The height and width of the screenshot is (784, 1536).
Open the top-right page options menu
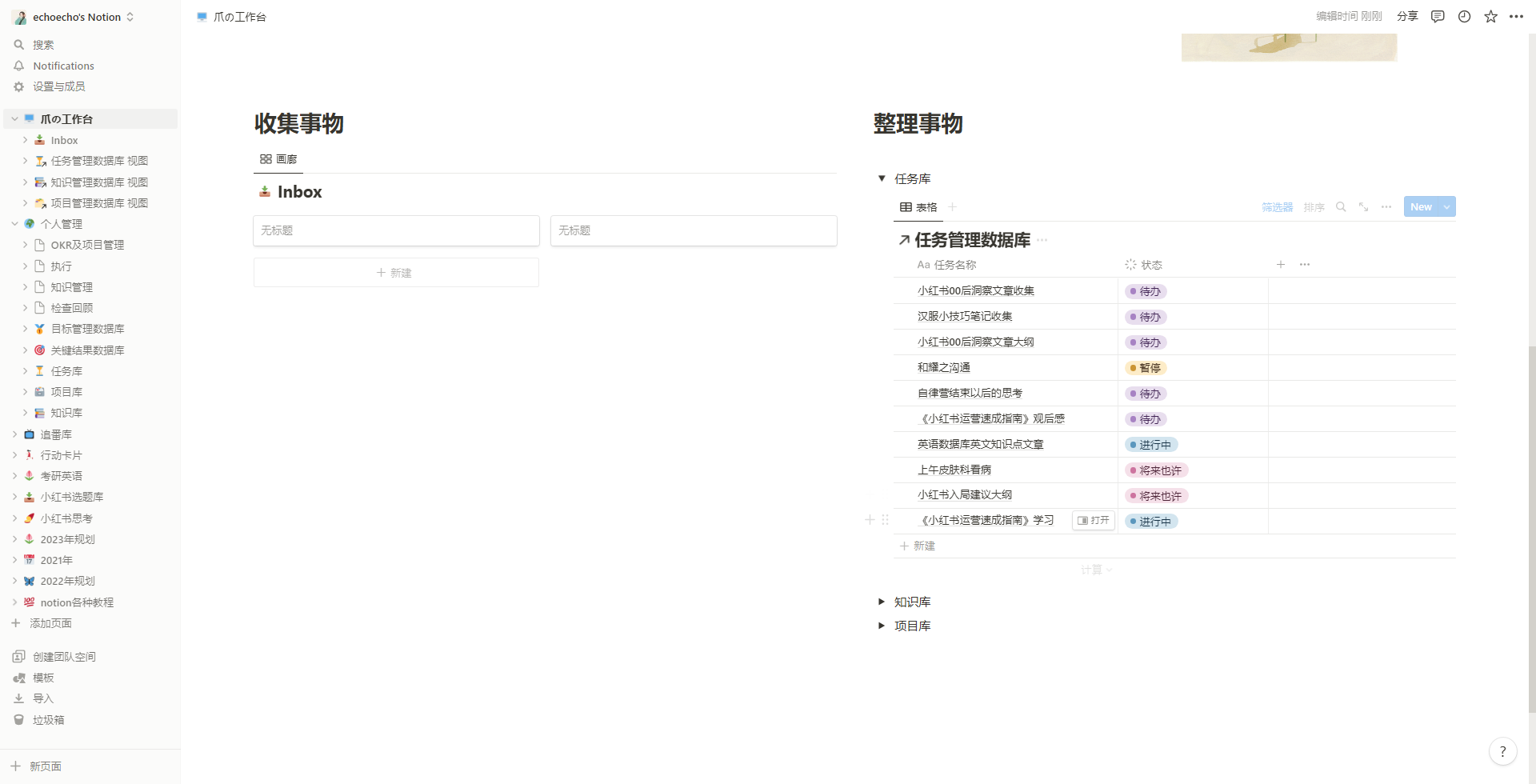point(1516,17)
